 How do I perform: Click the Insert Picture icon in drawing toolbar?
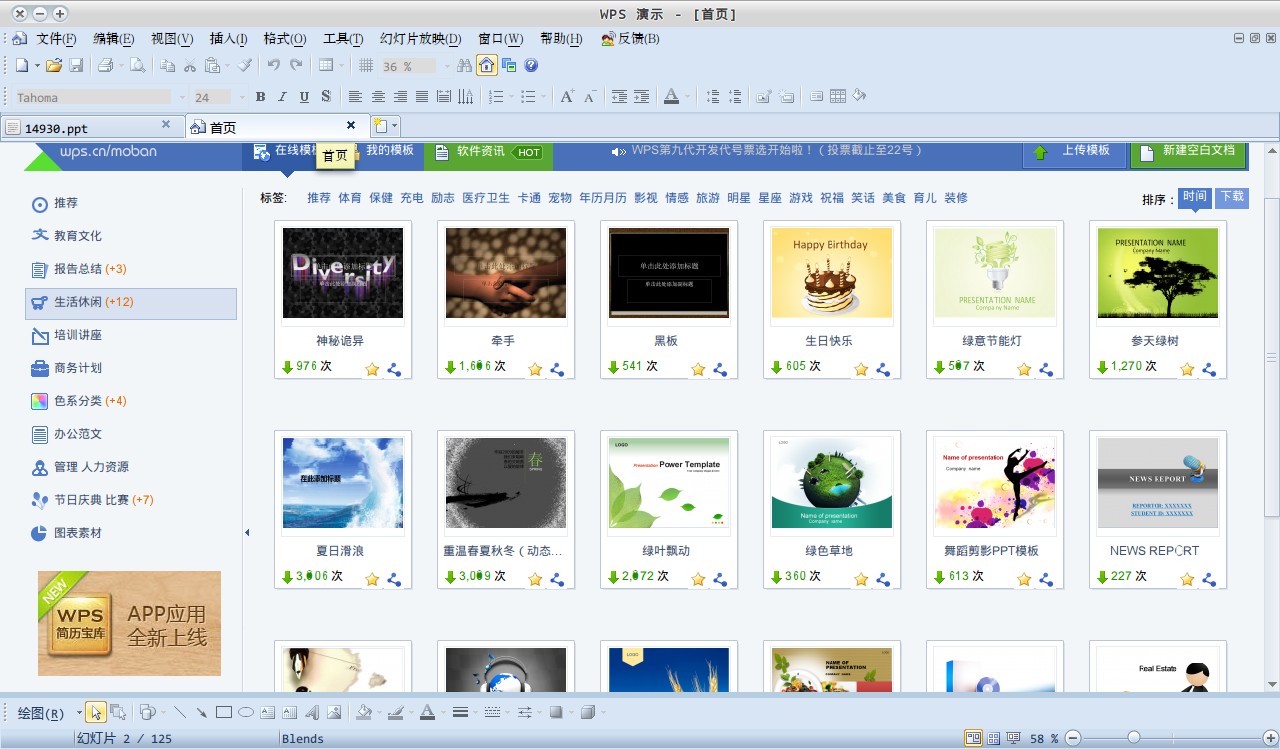click(x=334, y=712)
